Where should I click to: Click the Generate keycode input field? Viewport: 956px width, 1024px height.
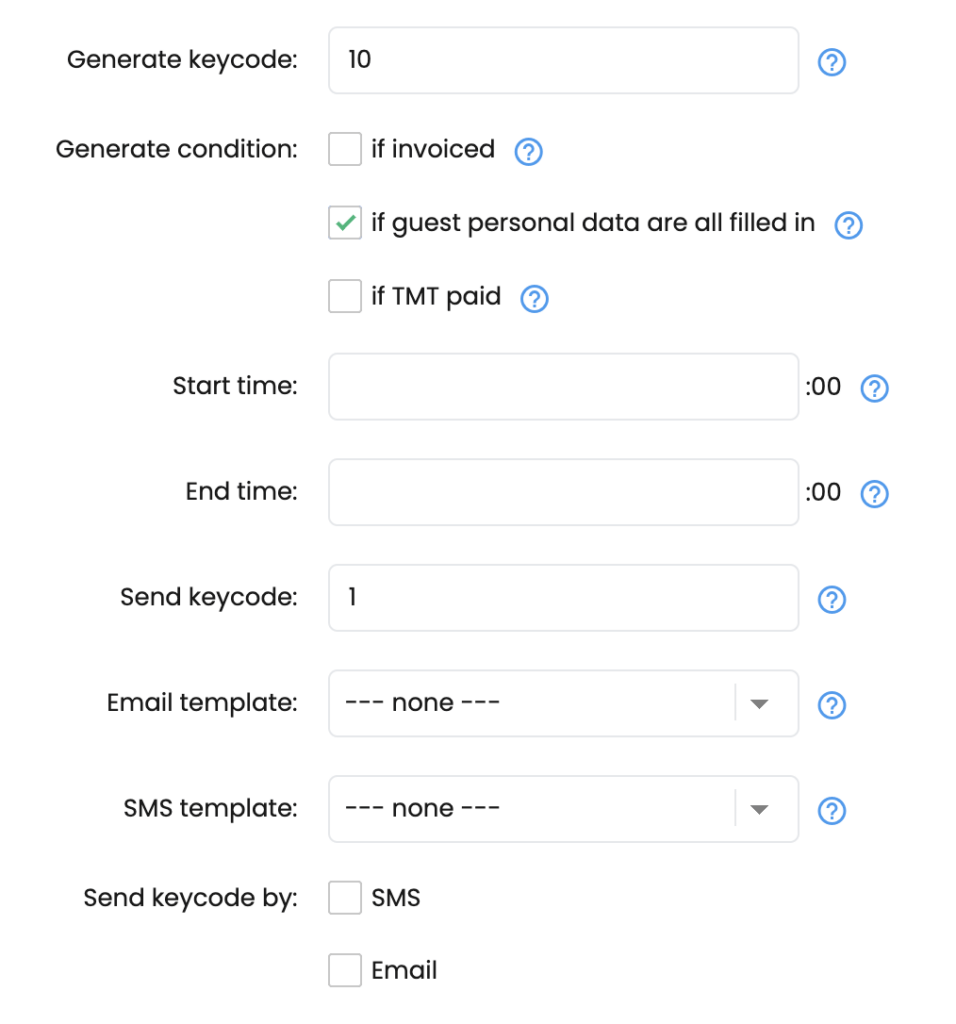point(563,60)
